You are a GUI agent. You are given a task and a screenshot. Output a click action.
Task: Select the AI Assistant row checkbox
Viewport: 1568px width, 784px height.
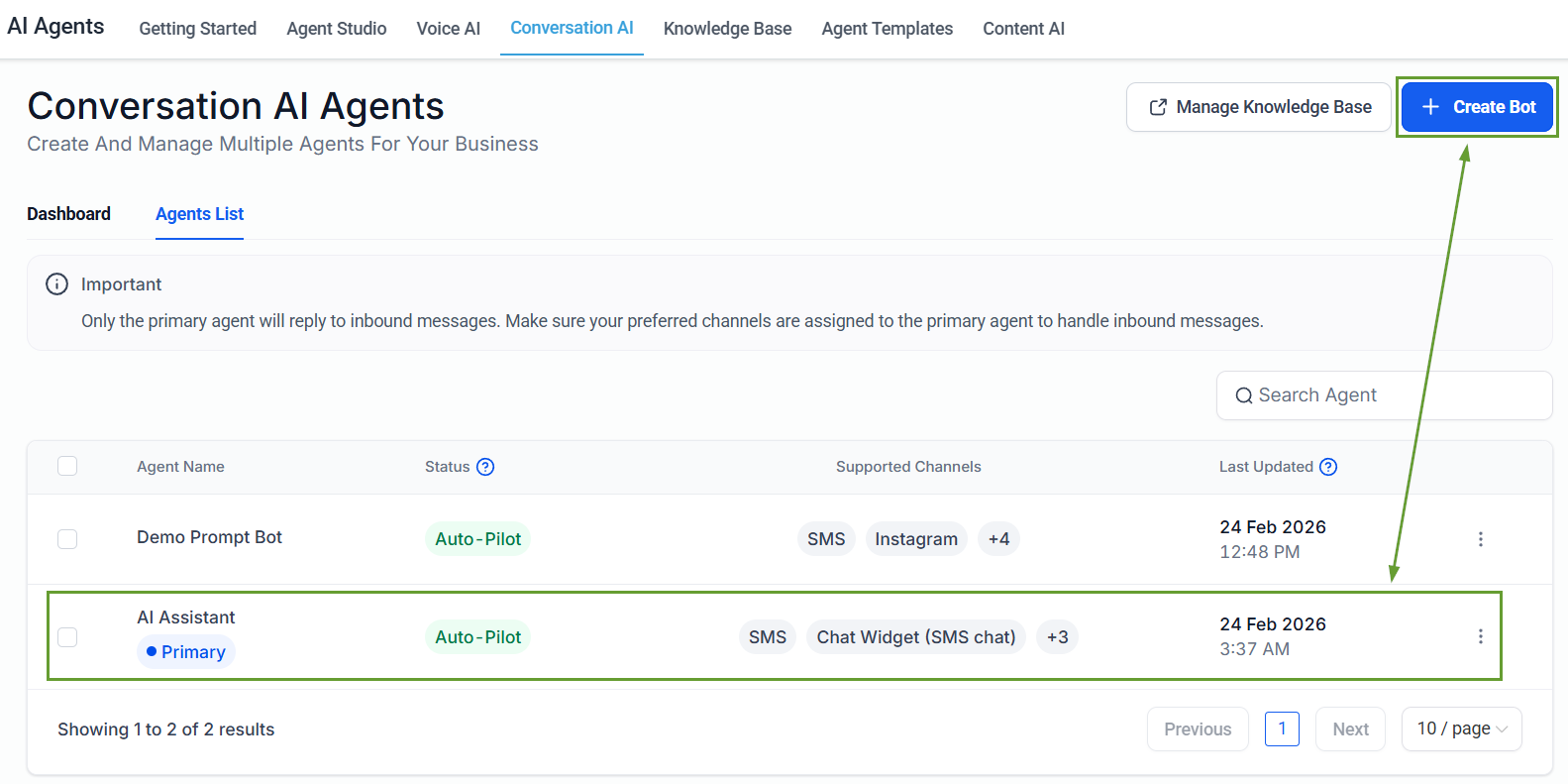pyautogui.click(x=67, y=636)
